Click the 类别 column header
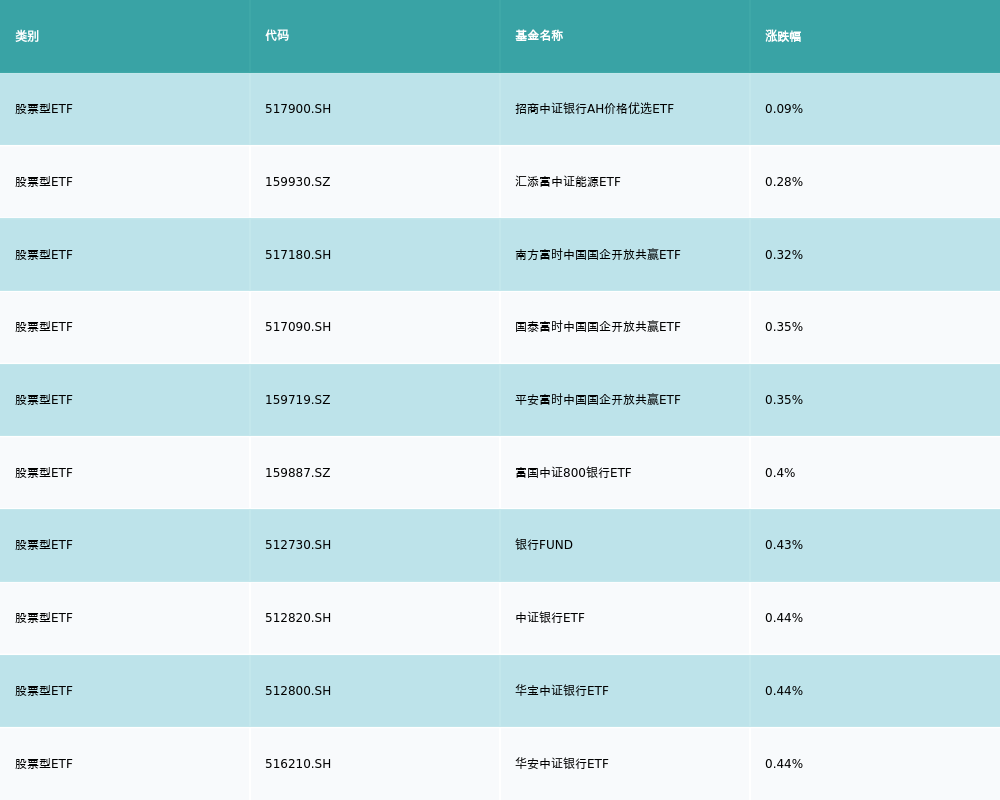1000x800 pixels. point(27,36)
